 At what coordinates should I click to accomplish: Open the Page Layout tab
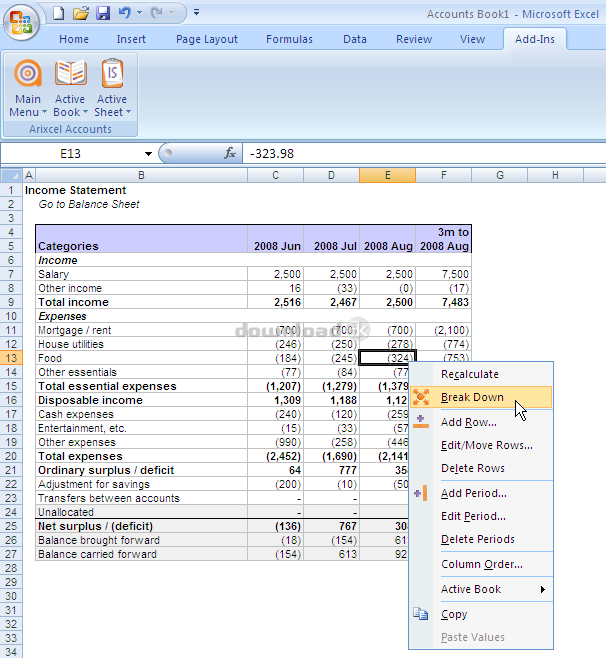[206, 39]
